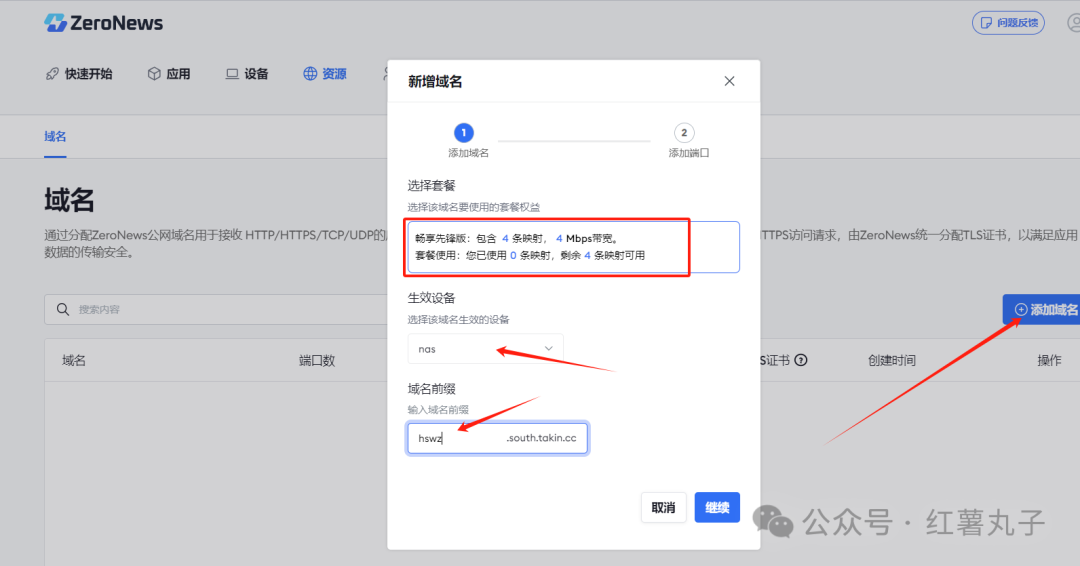1080x566 pixels.
Task: Click the magnifier search icon
Action: [63, 309]
